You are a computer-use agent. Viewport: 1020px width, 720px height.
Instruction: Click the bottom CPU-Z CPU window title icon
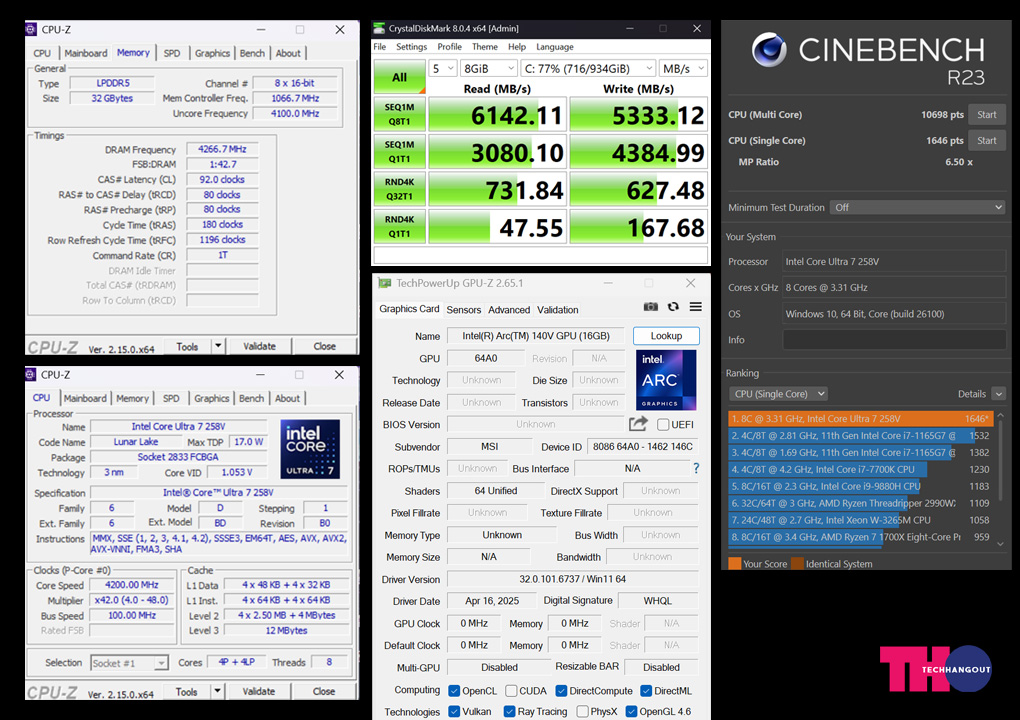(x=31, y=375)
